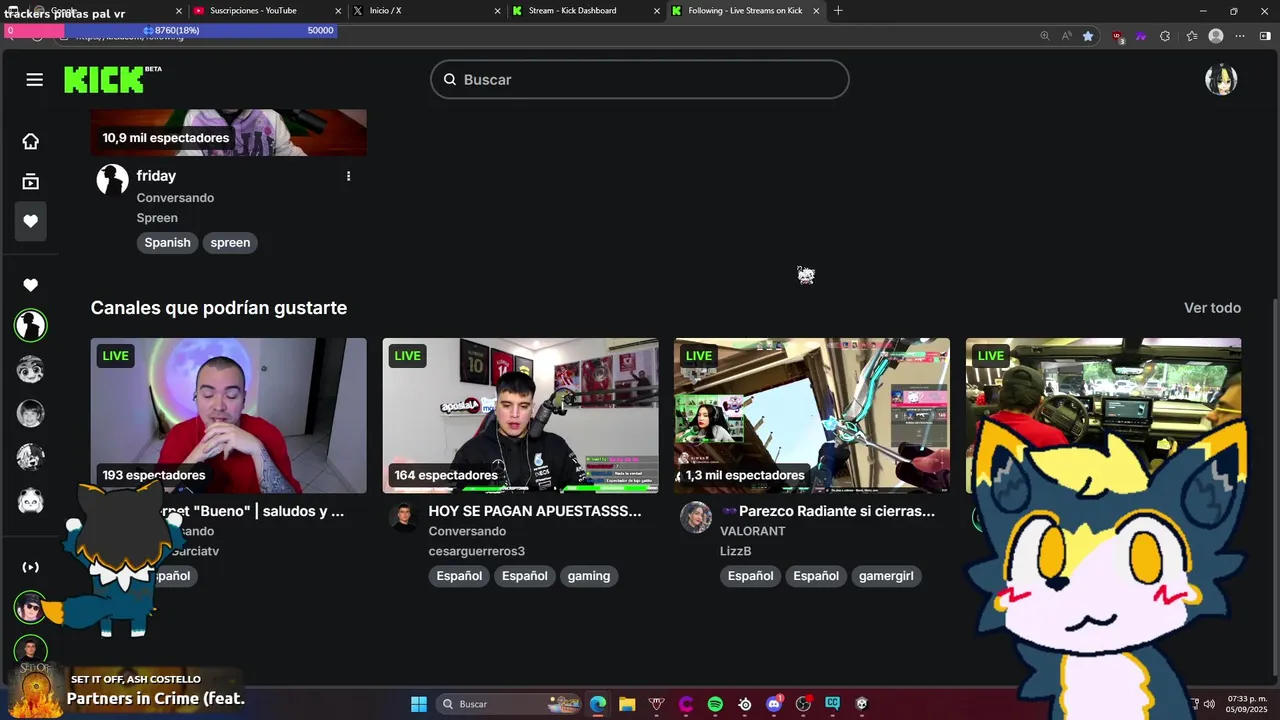Image resolution: width=1280 pixels, height=720 pixels.
Task: Open the friday stream title
Action: (156, 176)
